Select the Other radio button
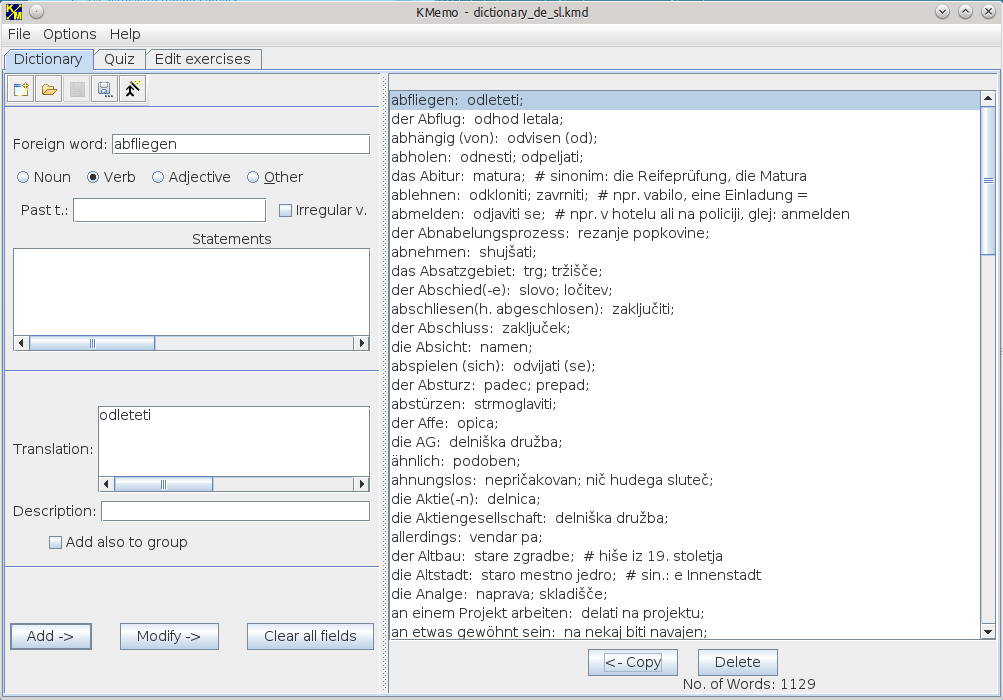 [x=275, y=177]
